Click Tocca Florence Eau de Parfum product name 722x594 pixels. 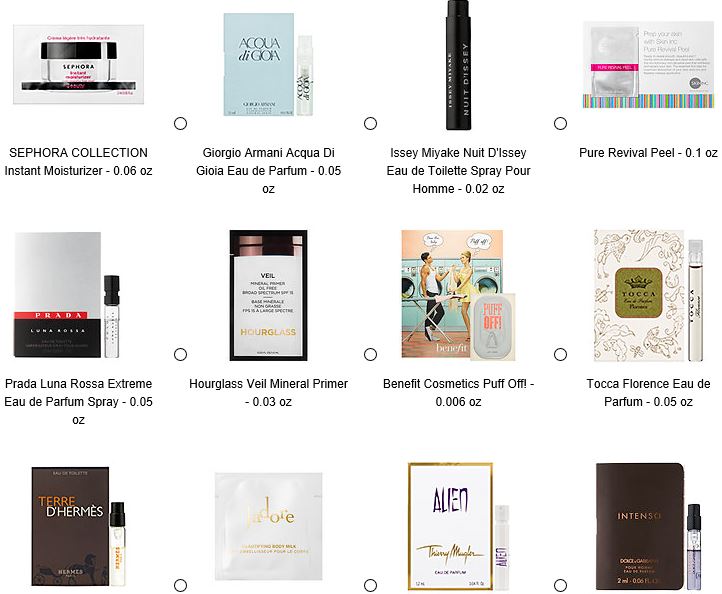(x=648, y=393)
